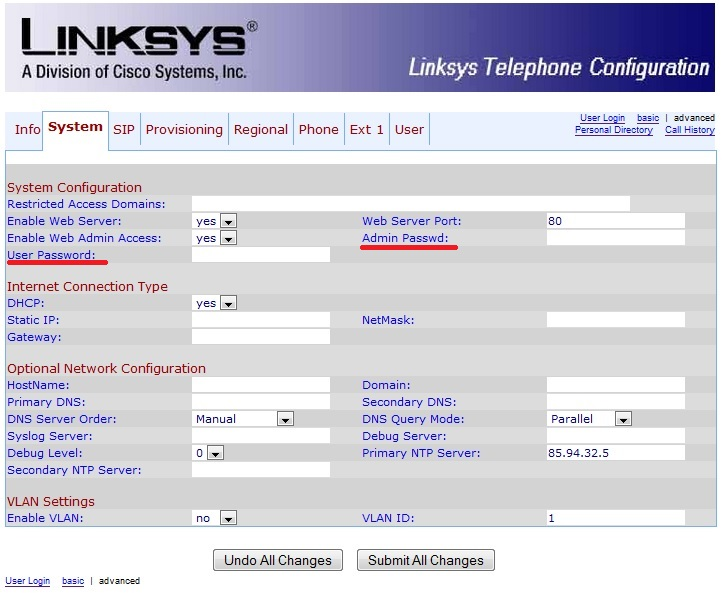This screenshot has width=722, height=593.
Task: Click the Syslog Server input field
Action: click(261, 436)
